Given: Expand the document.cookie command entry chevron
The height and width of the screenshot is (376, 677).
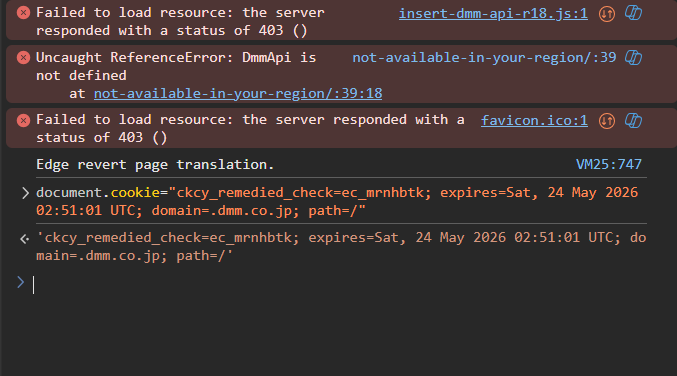Looking at the screenshot, I should click(x=25, y=193).
